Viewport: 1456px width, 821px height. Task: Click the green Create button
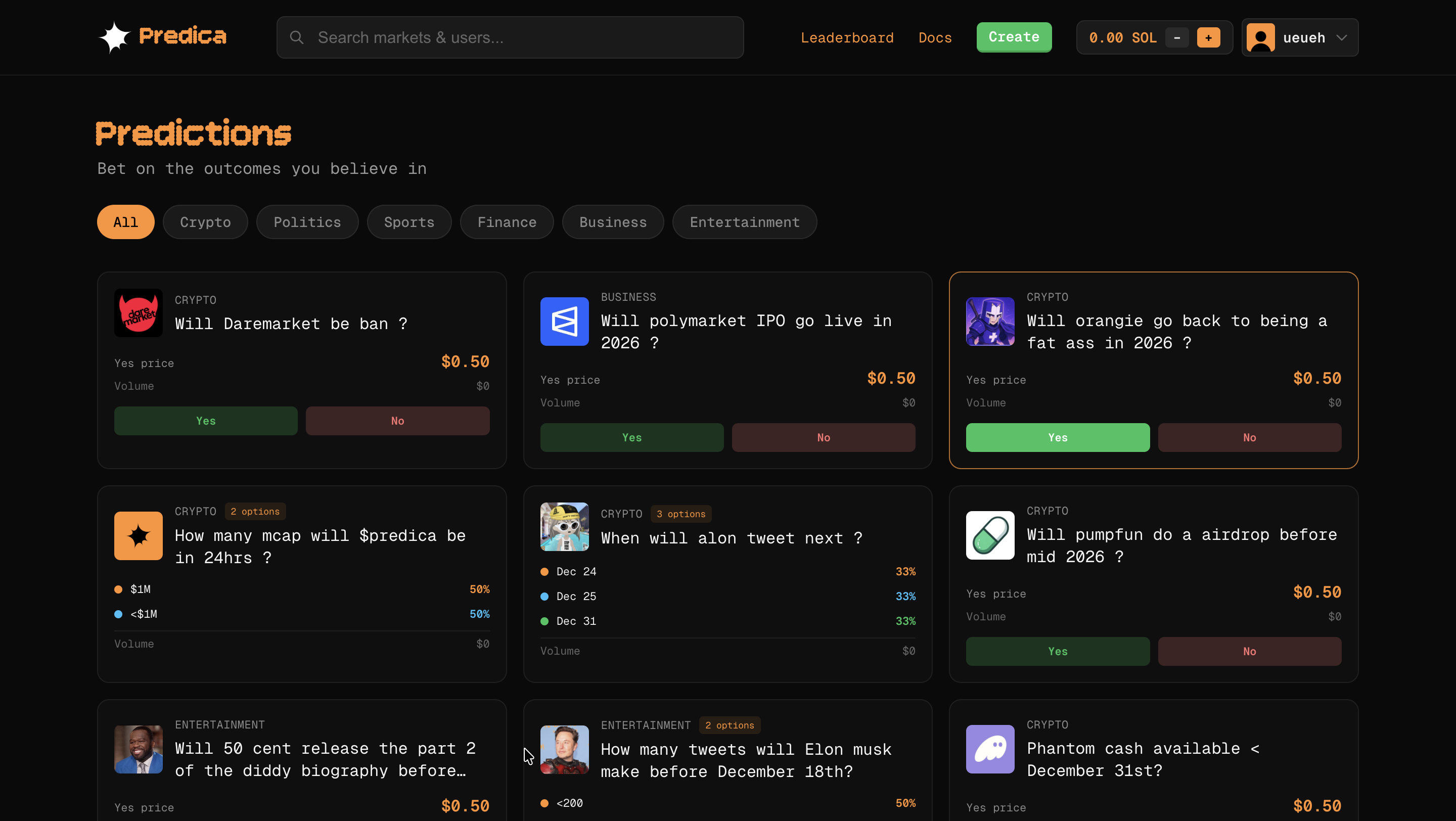(x=1014, y=37)
